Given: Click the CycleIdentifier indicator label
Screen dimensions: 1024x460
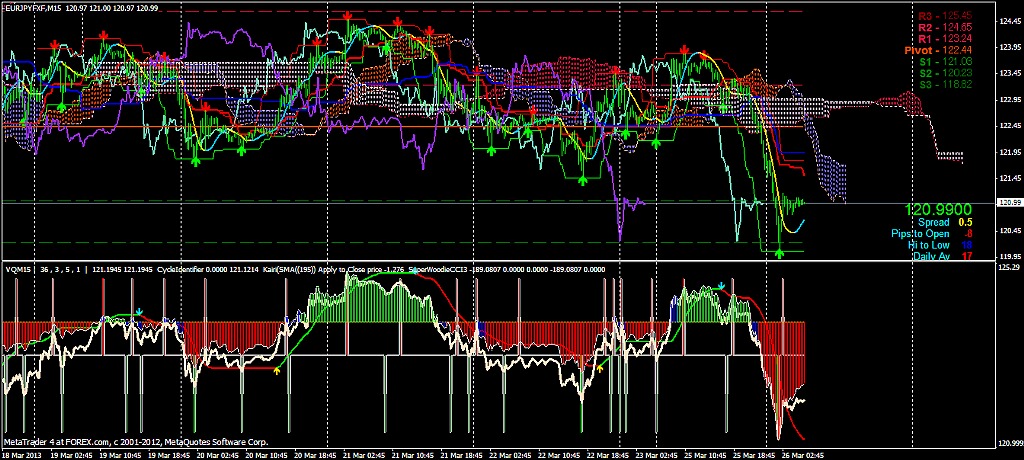Looking at the screenshot, I should point(182,269).
